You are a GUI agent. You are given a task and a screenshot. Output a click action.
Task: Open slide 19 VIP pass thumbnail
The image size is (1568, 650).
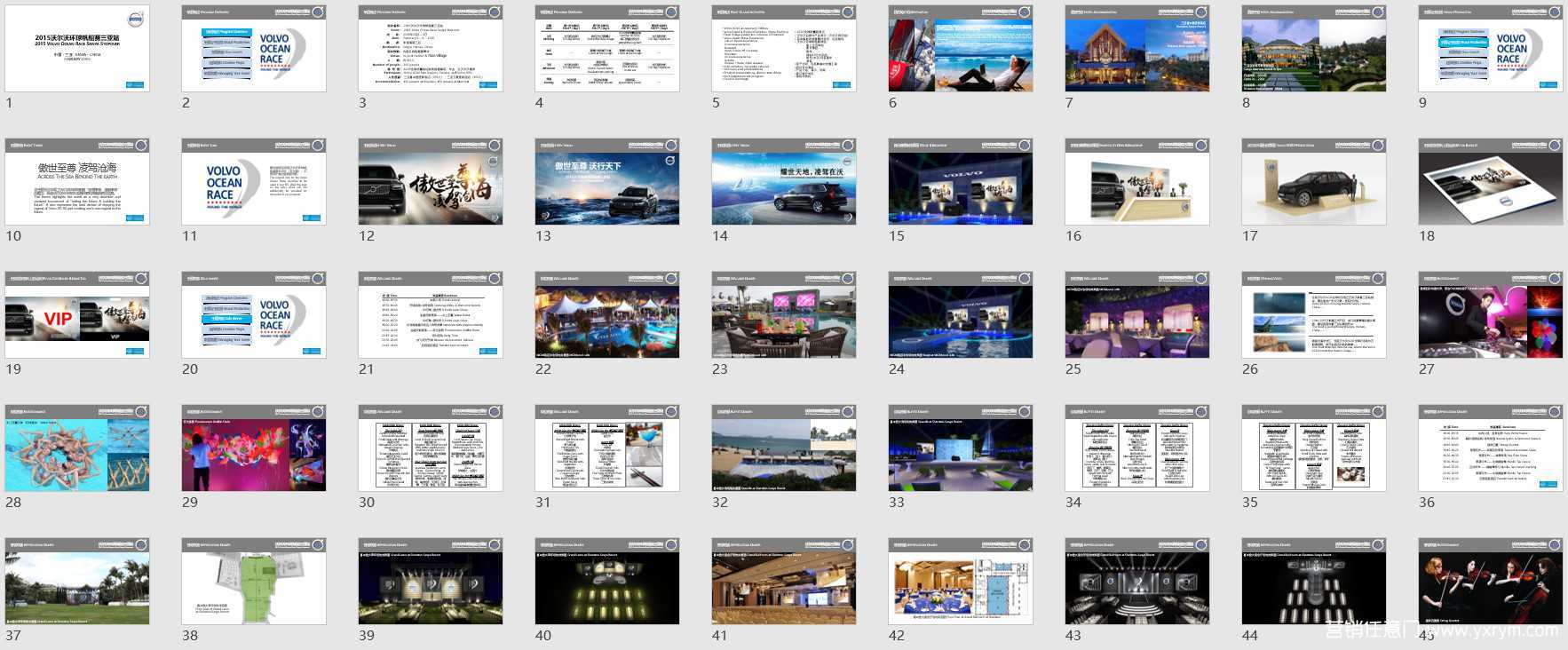pyautogui.click(x=77, y=314)
